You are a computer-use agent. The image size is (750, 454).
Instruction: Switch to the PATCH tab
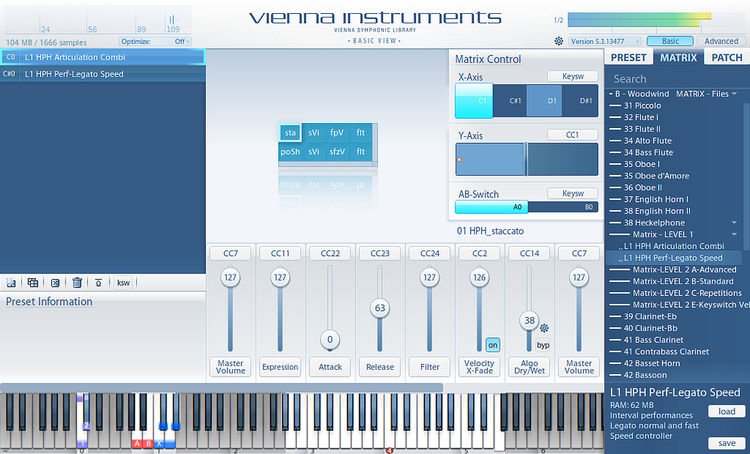pyautogui.click(x=726, y=58)
